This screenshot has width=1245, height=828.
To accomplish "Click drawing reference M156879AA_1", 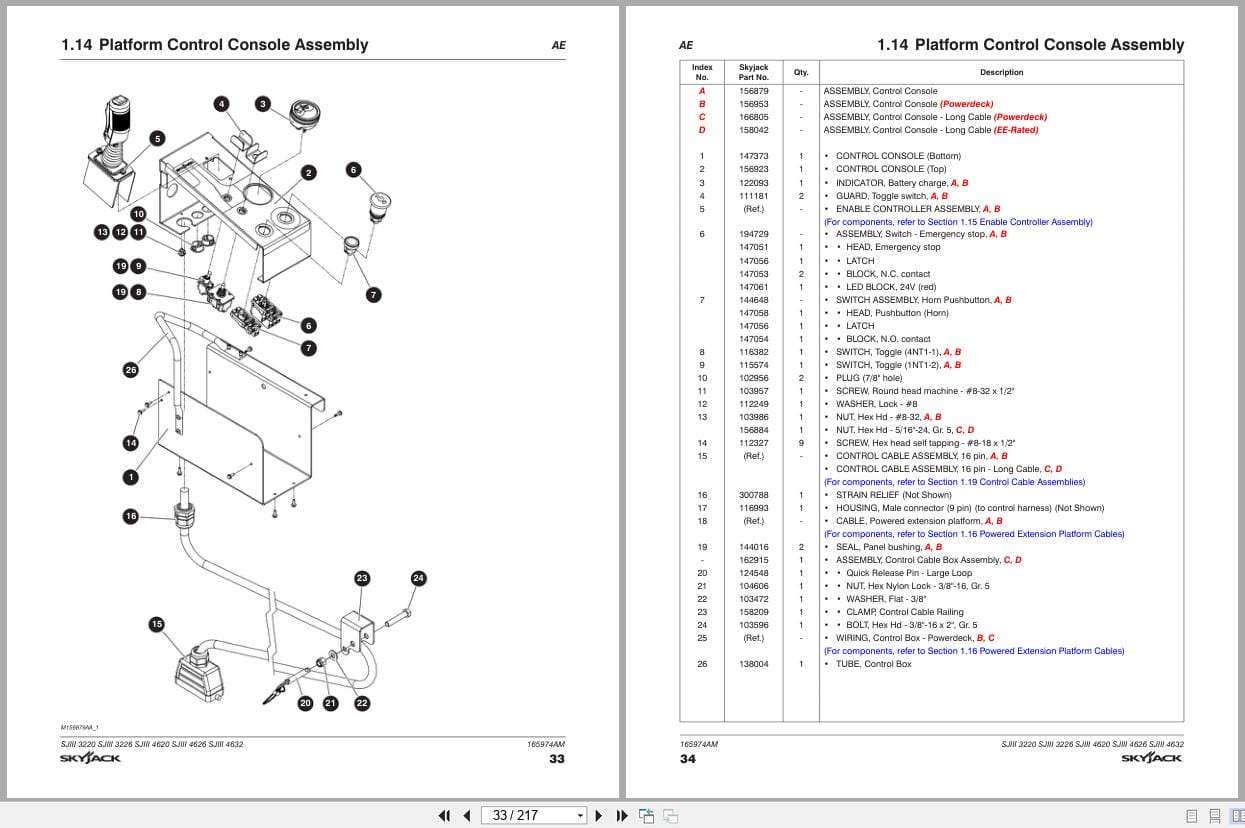I will [80, 728].
